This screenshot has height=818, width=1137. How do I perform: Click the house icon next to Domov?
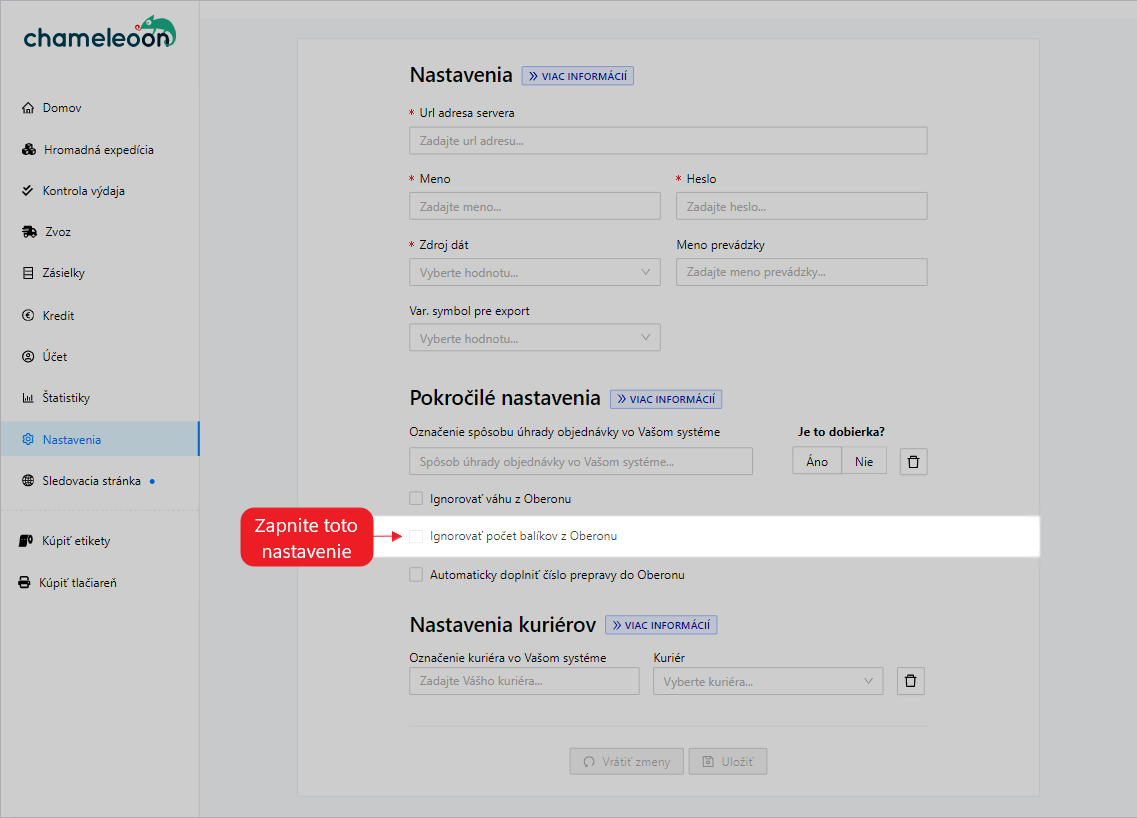28,108
